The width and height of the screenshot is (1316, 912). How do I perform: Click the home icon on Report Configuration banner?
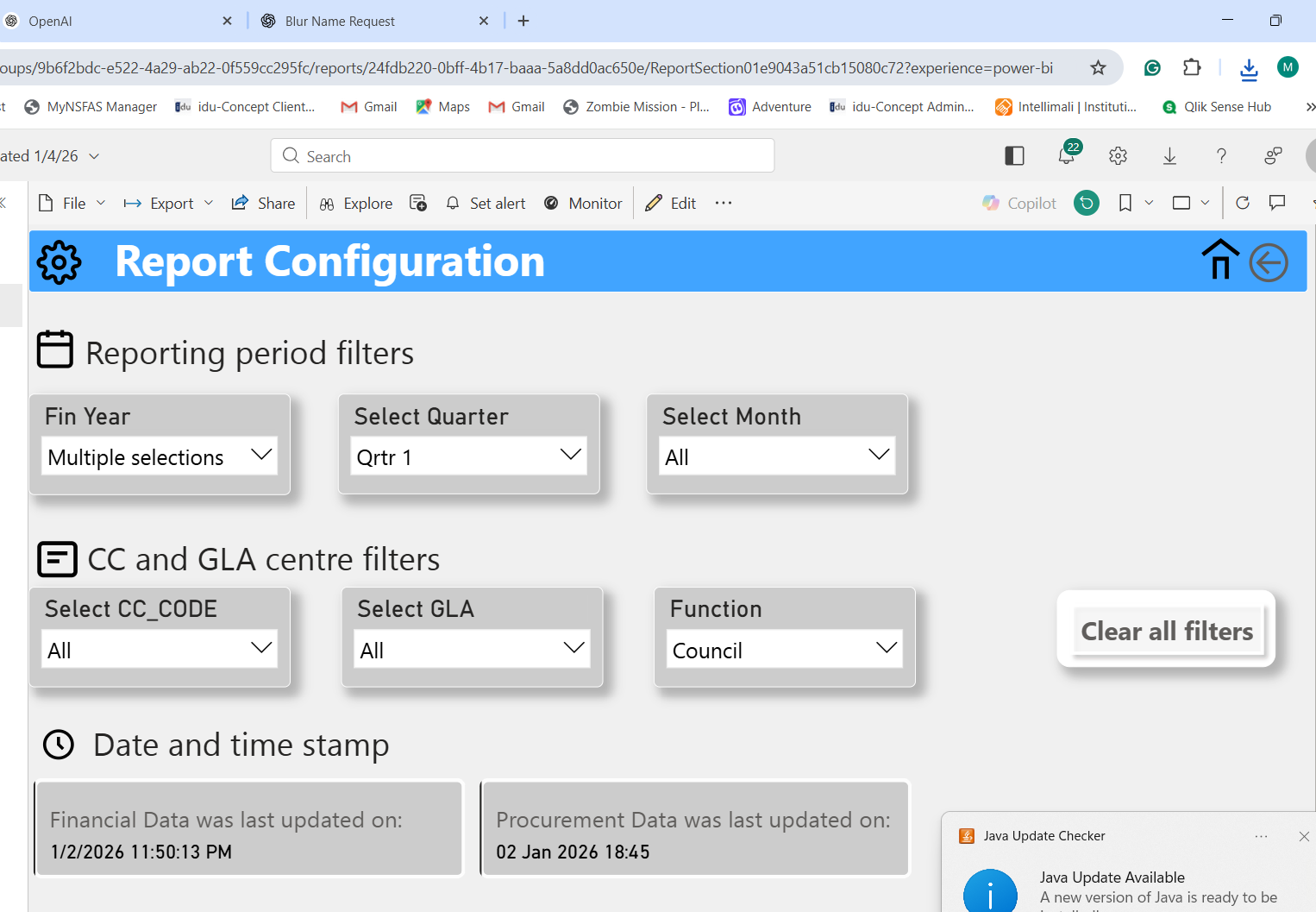click(1219, 260)
